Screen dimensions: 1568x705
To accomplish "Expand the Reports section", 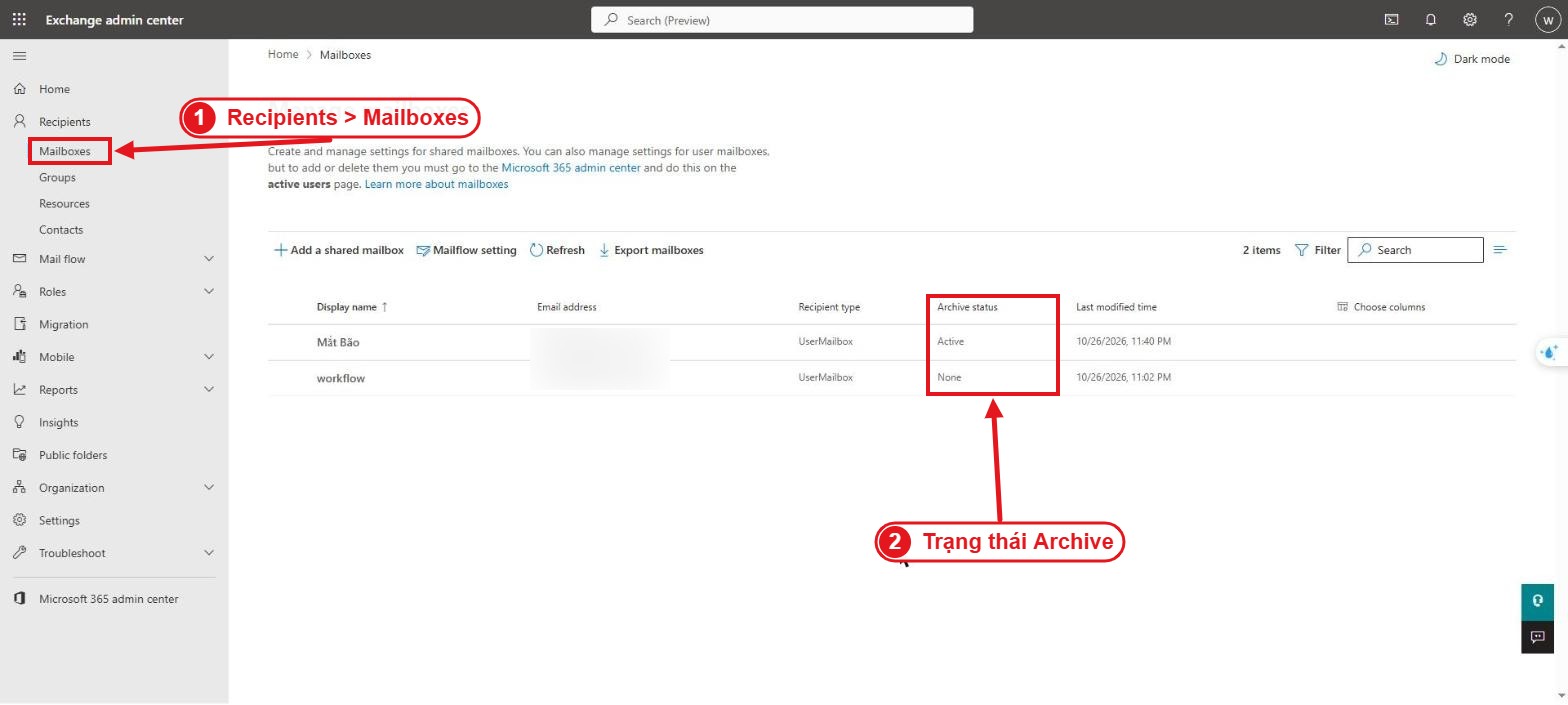I will point(209,390).
